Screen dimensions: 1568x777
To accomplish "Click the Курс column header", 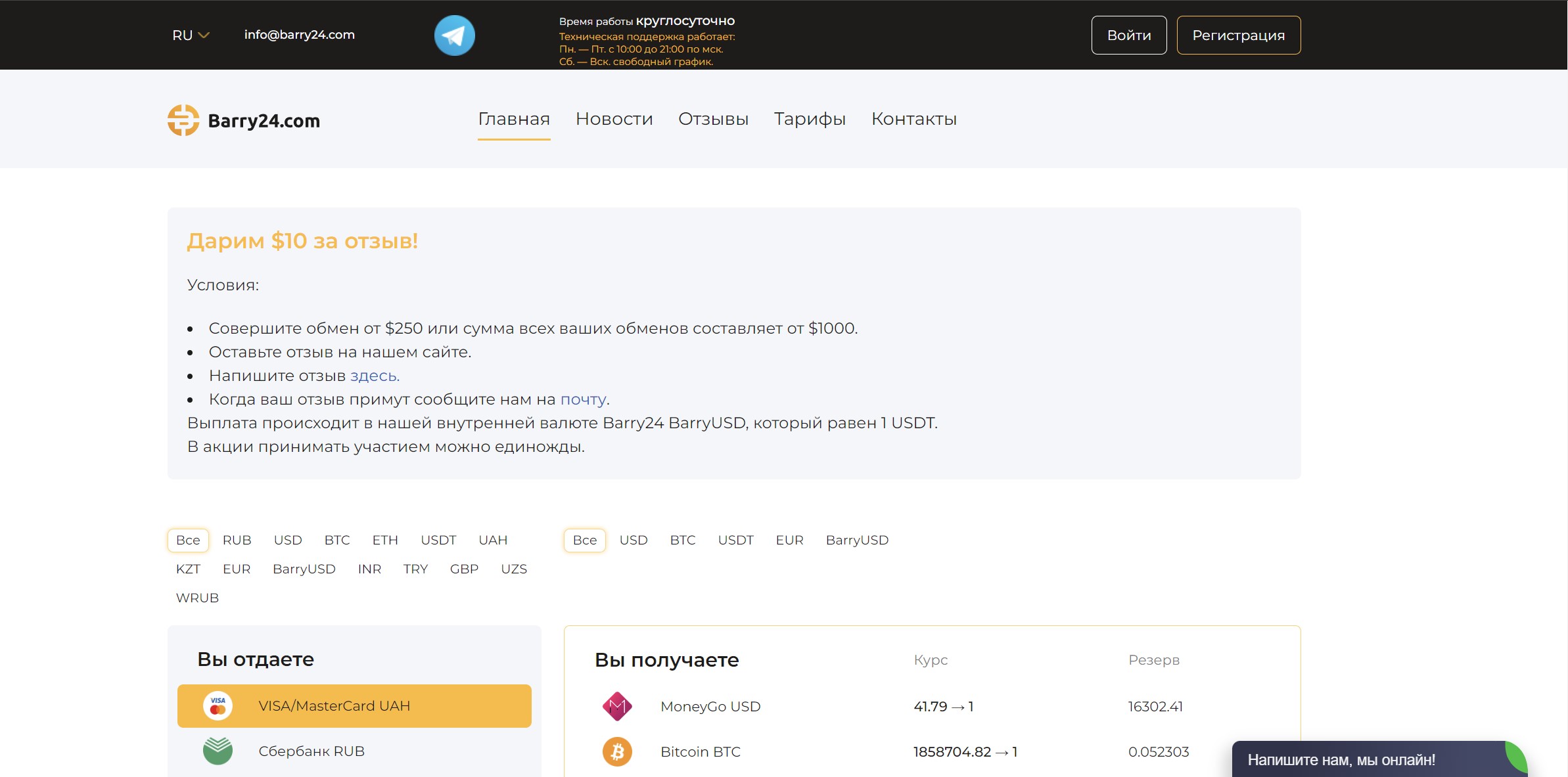I will pyautogui.click(x=931, y=659).
